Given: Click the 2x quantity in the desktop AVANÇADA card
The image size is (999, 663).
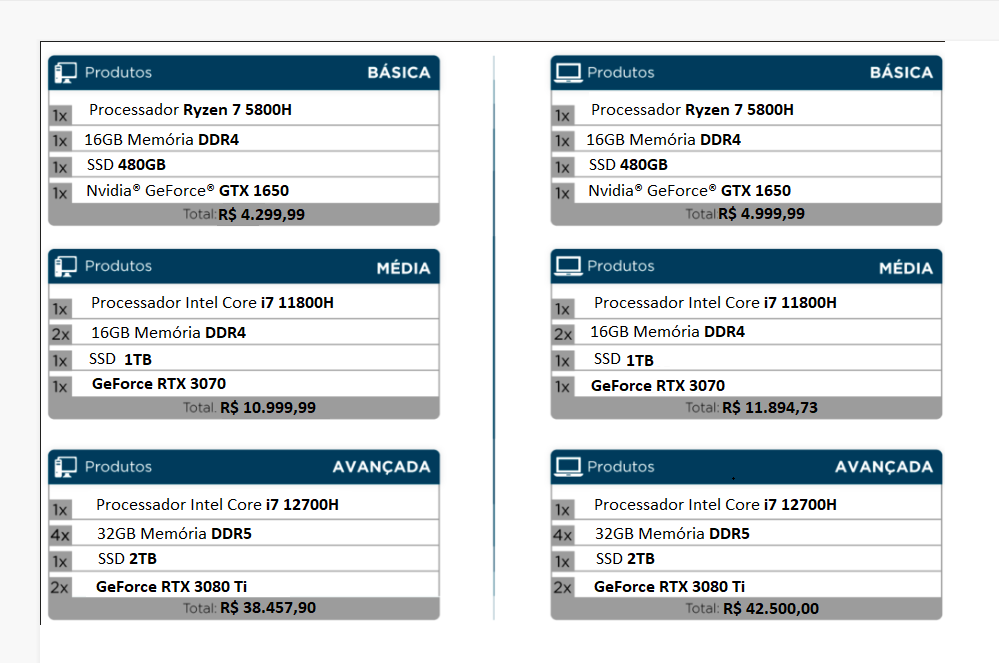Looking at the screenshot, I should pos(60,587).
